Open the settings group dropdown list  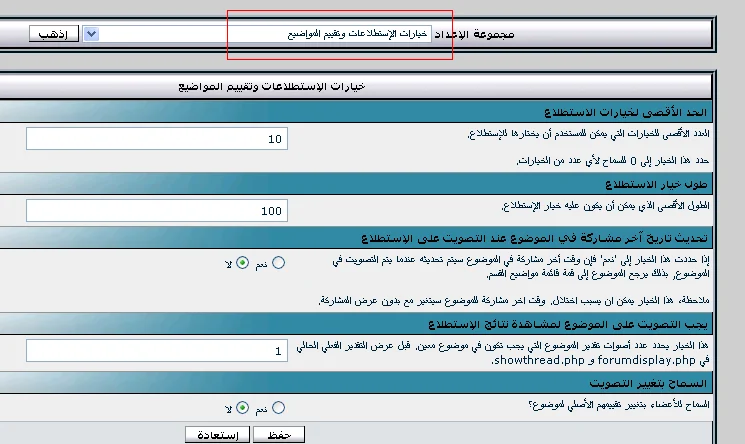[92, 33]
